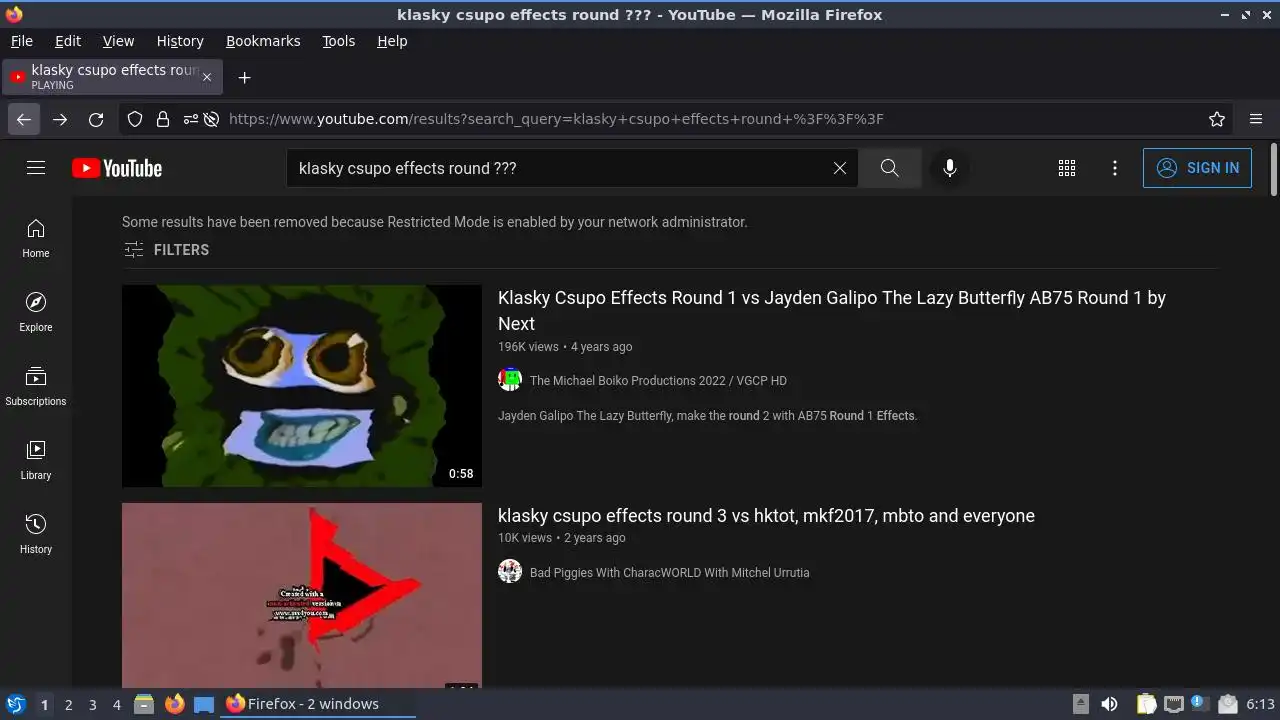Open the Tools menu
The height and width of the screenshot is (720, 1280).
tap(339, 41)
